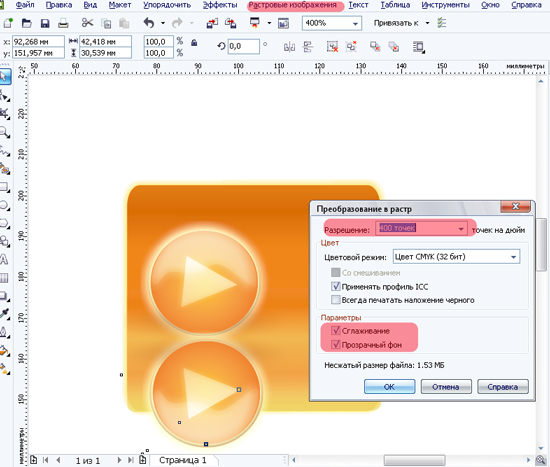
Task: Select the Shape tool in the toolbox
Action: coord(5,95)
